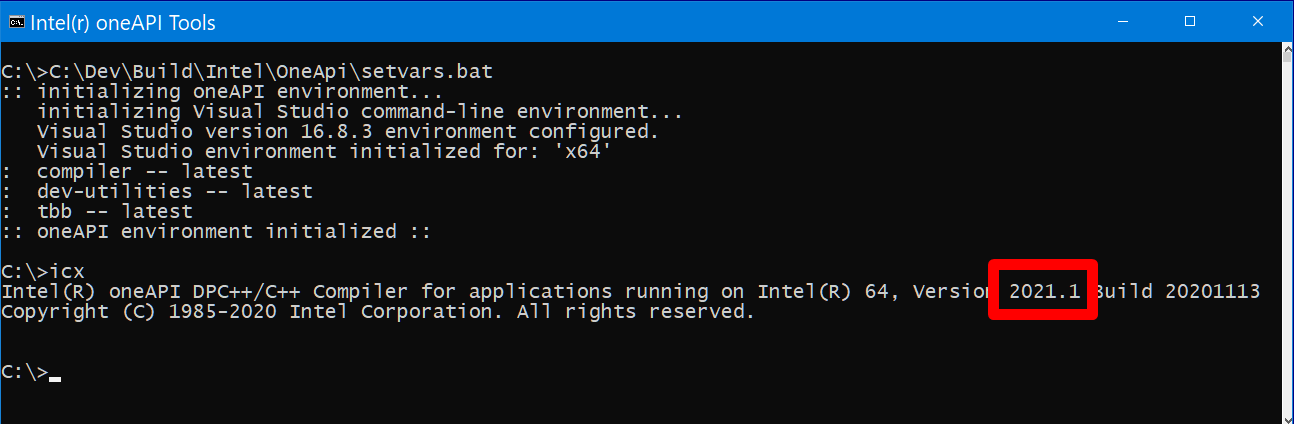Click the blinking cursor at the last prompt

click(55, 378)
